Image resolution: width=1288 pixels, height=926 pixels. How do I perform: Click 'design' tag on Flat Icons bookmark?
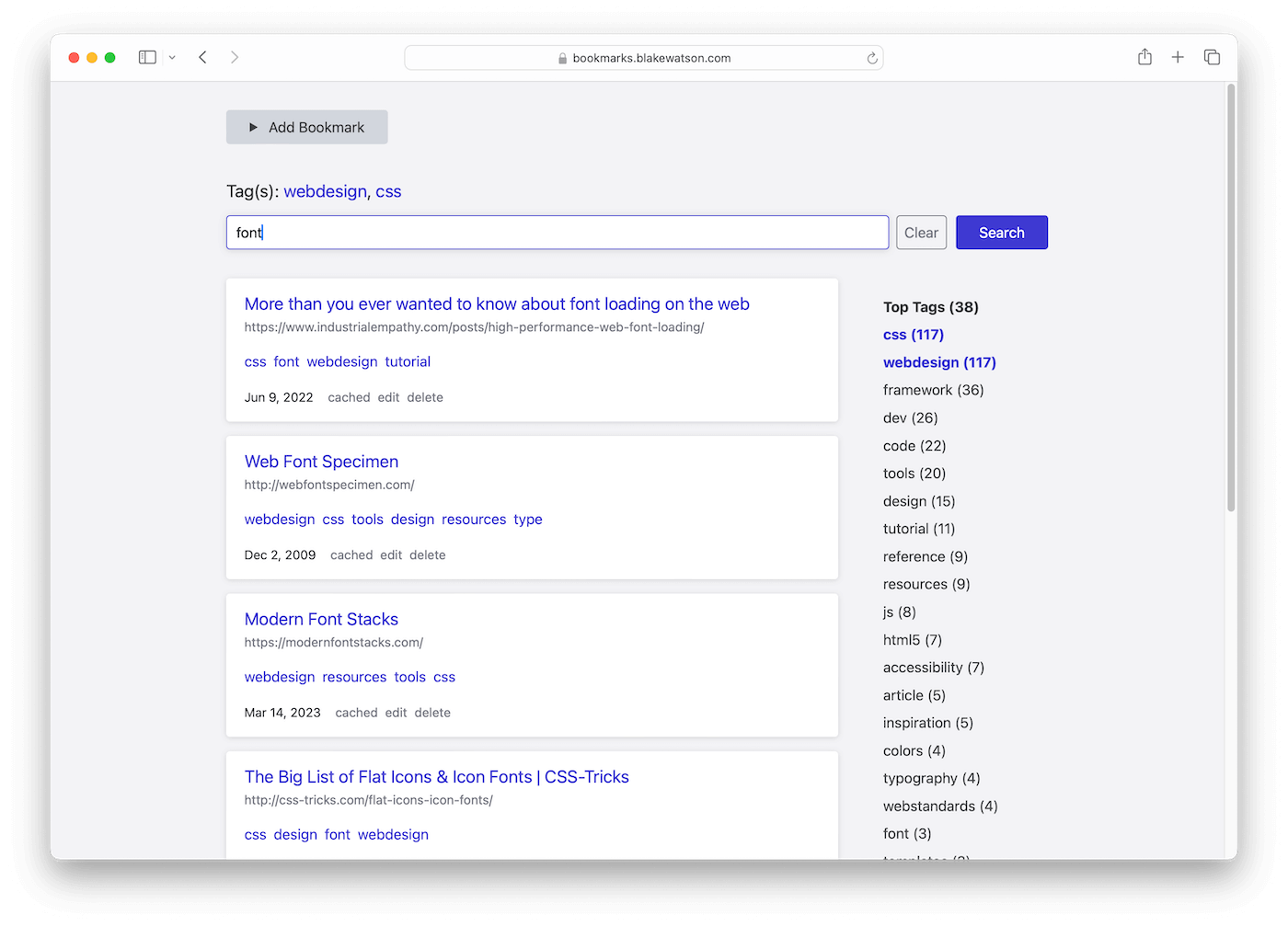[295, 835]
